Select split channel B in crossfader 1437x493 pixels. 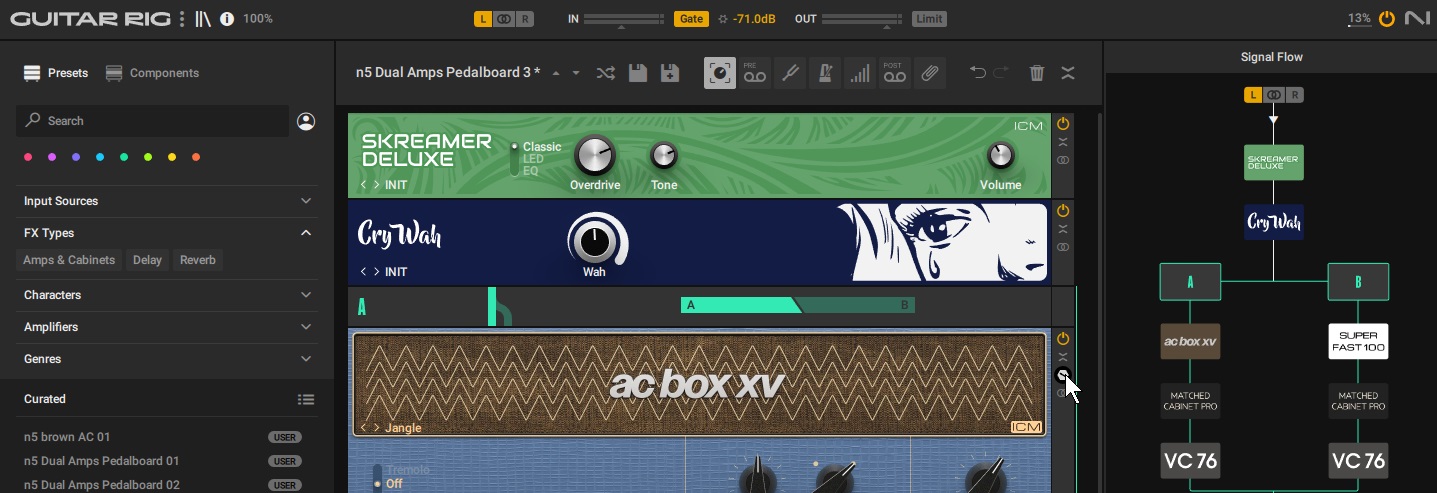(905, 306)
